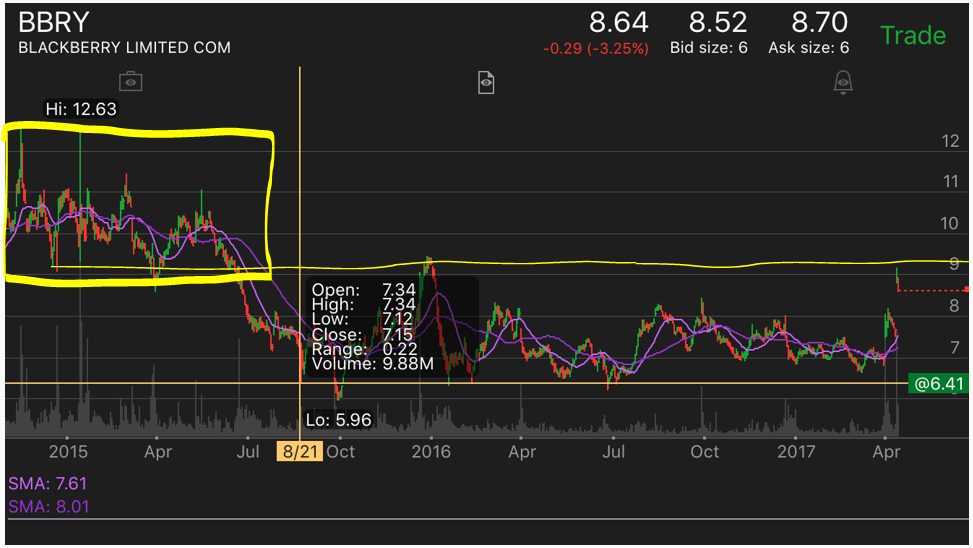Tap the alert bell icon
Viewport: 973px width, 548px height.
pyautogui.click(x=843, y=82)
